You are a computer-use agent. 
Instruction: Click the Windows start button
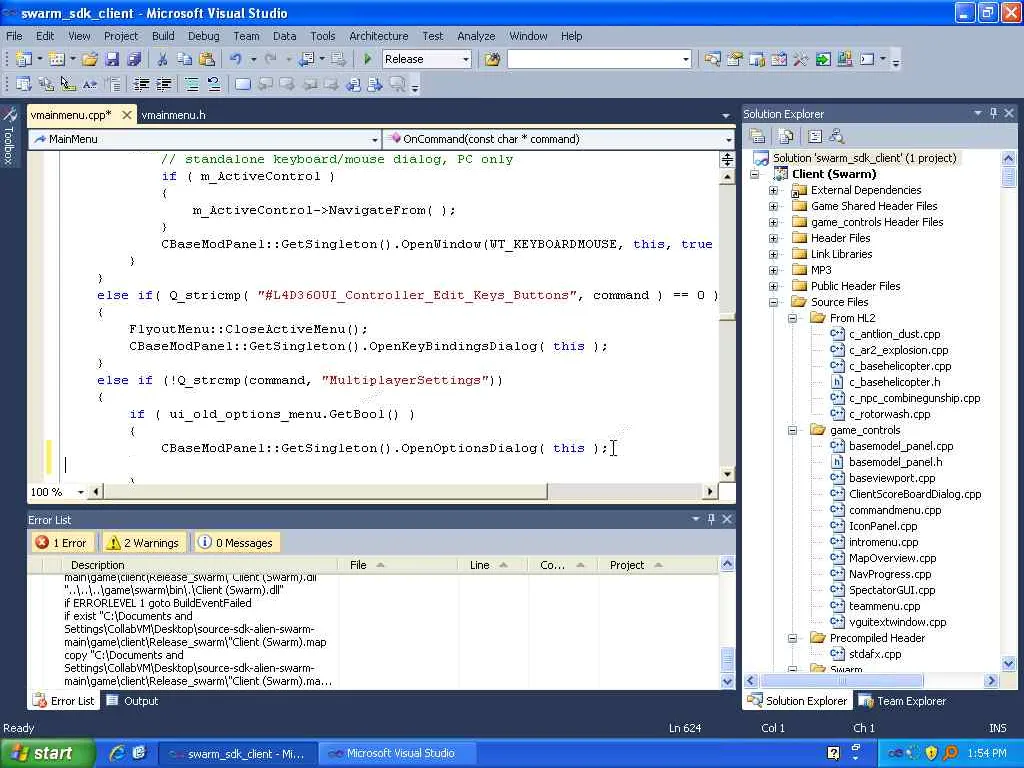46,753
